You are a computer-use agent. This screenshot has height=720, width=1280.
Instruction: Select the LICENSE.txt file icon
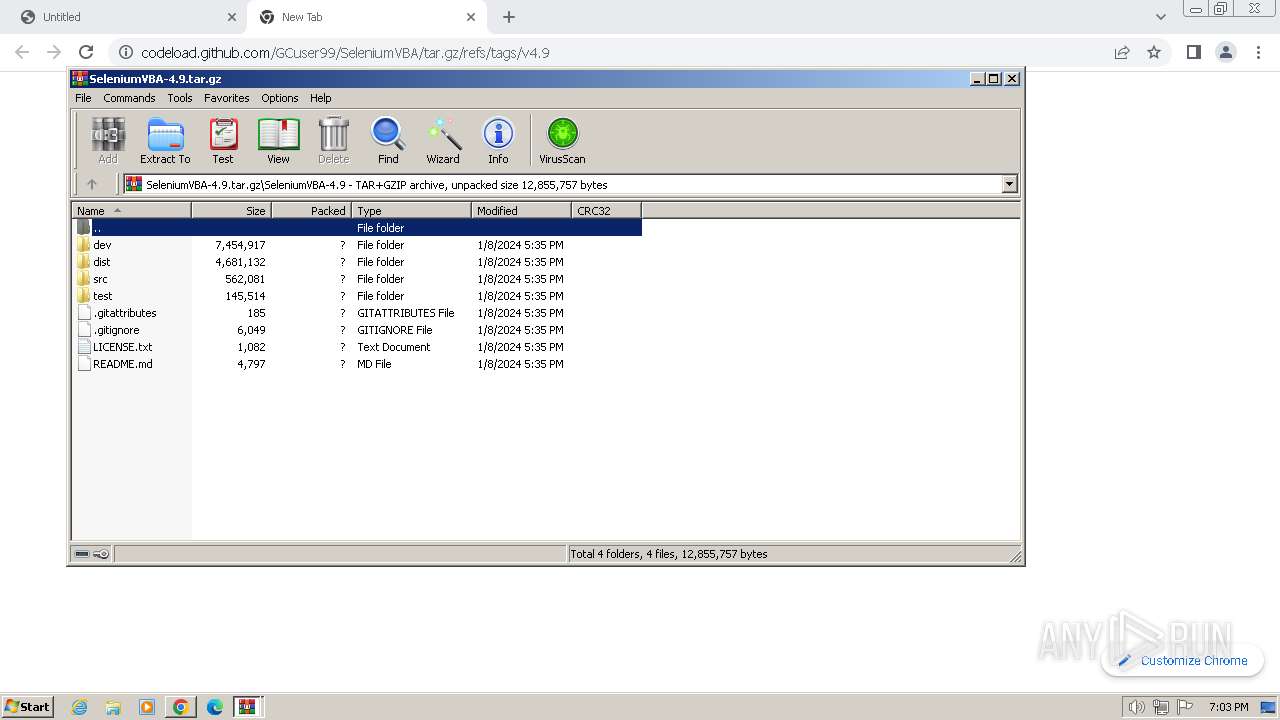84,347
